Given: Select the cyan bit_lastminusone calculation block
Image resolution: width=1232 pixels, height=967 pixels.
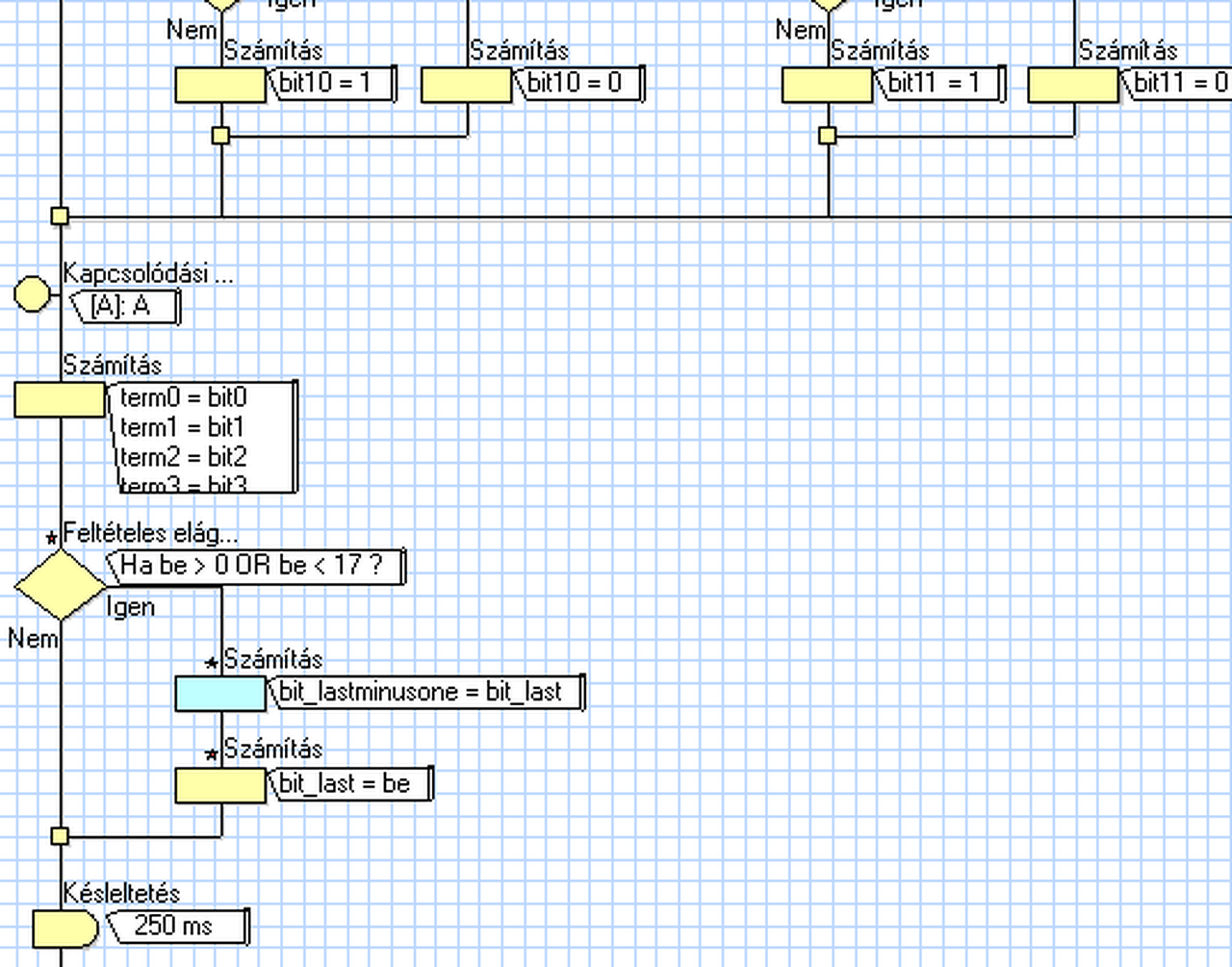Looking at the screenshot, I should (x=220, y=694).
